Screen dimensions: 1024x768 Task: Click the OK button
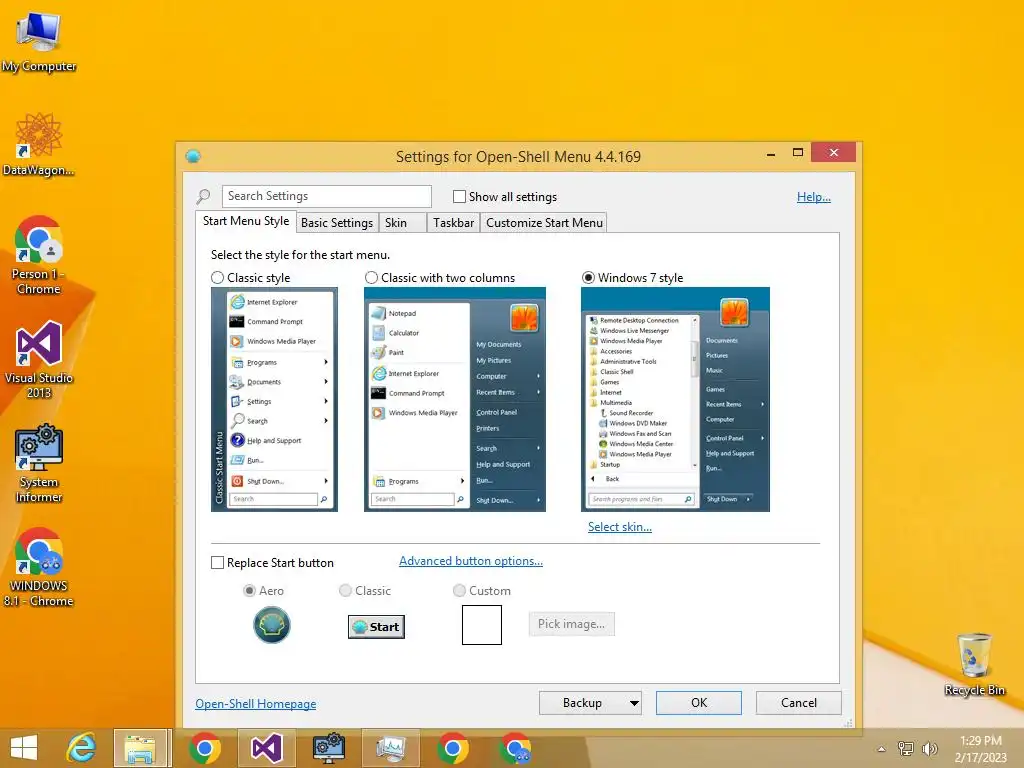tap(699, 703)
